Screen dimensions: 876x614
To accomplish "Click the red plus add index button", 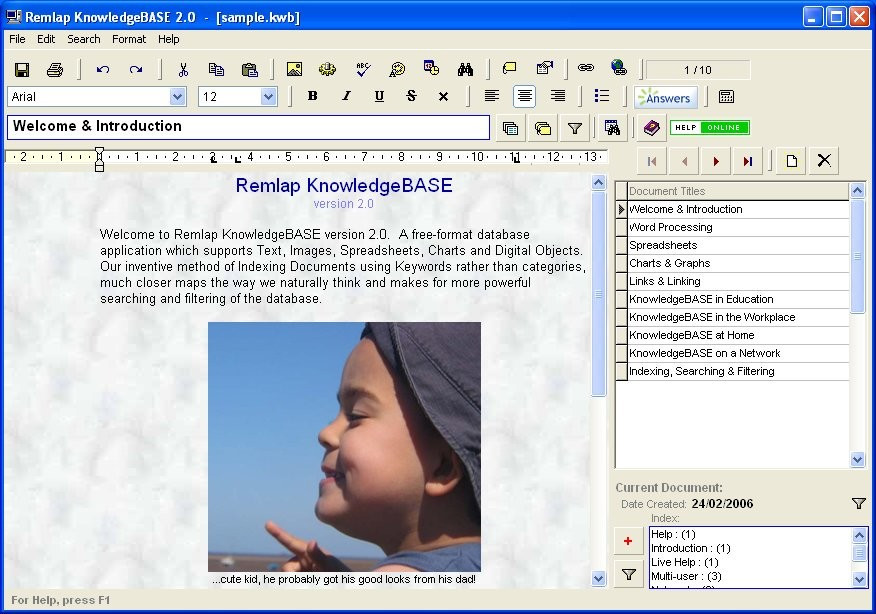I will [628, 541].
